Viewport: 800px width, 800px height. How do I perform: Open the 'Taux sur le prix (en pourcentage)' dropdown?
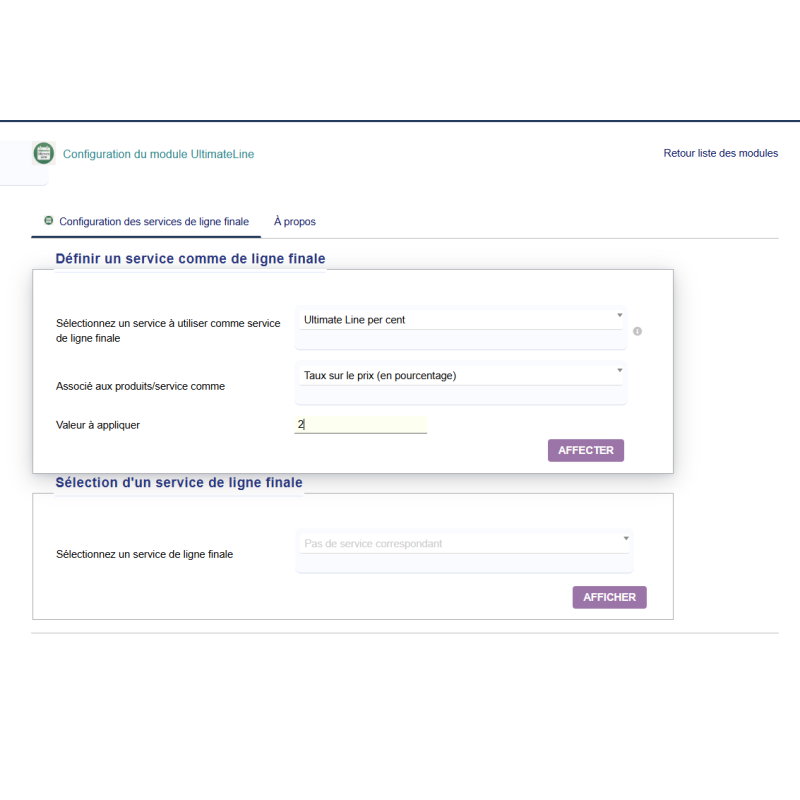pos(460,376)
